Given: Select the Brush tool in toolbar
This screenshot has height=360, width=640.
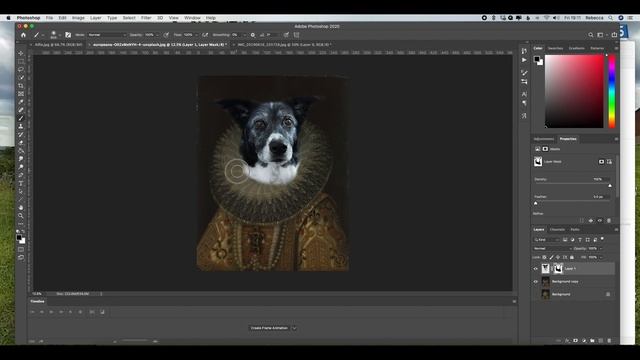Looking at the screenshot, I should (21, 118).
